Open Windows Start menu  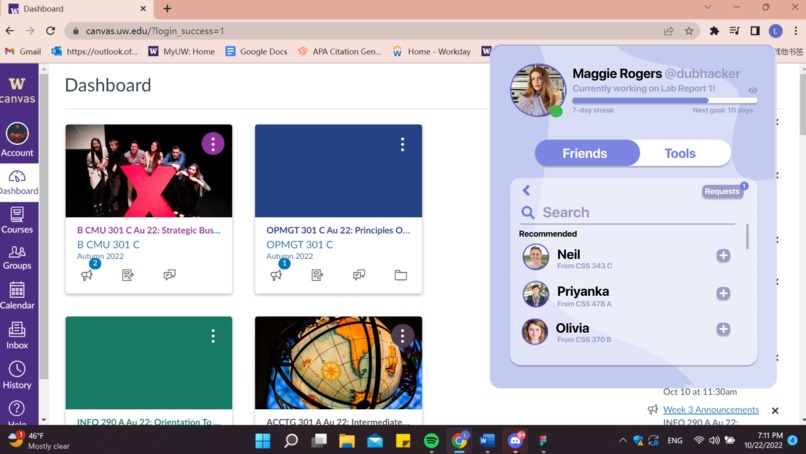click(x=263, y=441)
